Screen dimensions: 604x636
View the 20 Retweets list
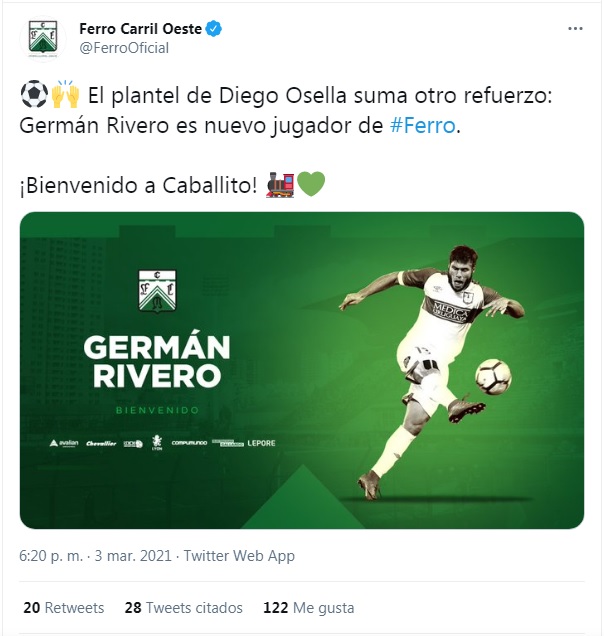(x=63, y=607)
